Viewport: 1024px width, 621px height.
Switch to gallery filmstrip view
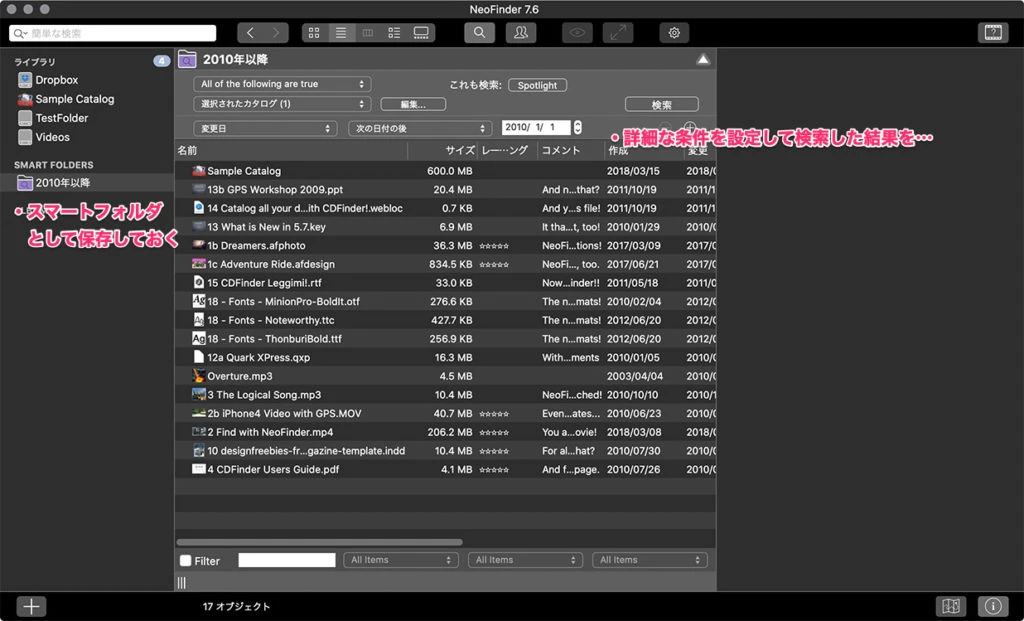(421, 33)
